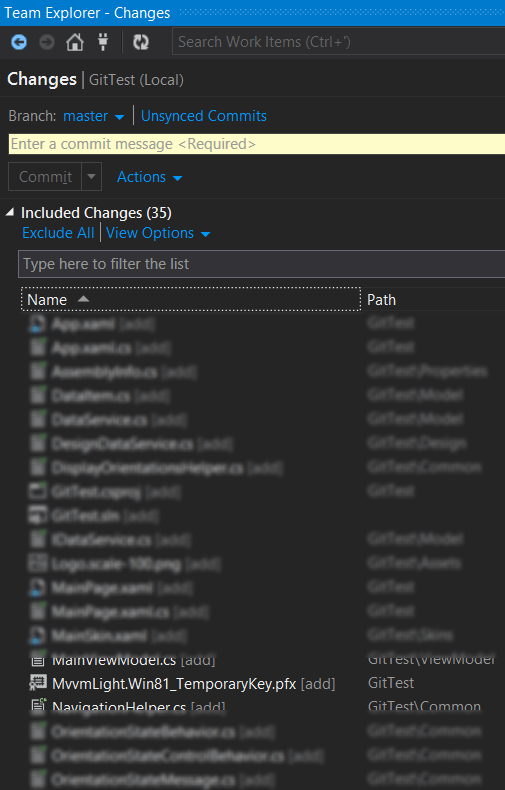Focus the Search Work Items box
The image size is (505, 790).
[x=338, y=42]
